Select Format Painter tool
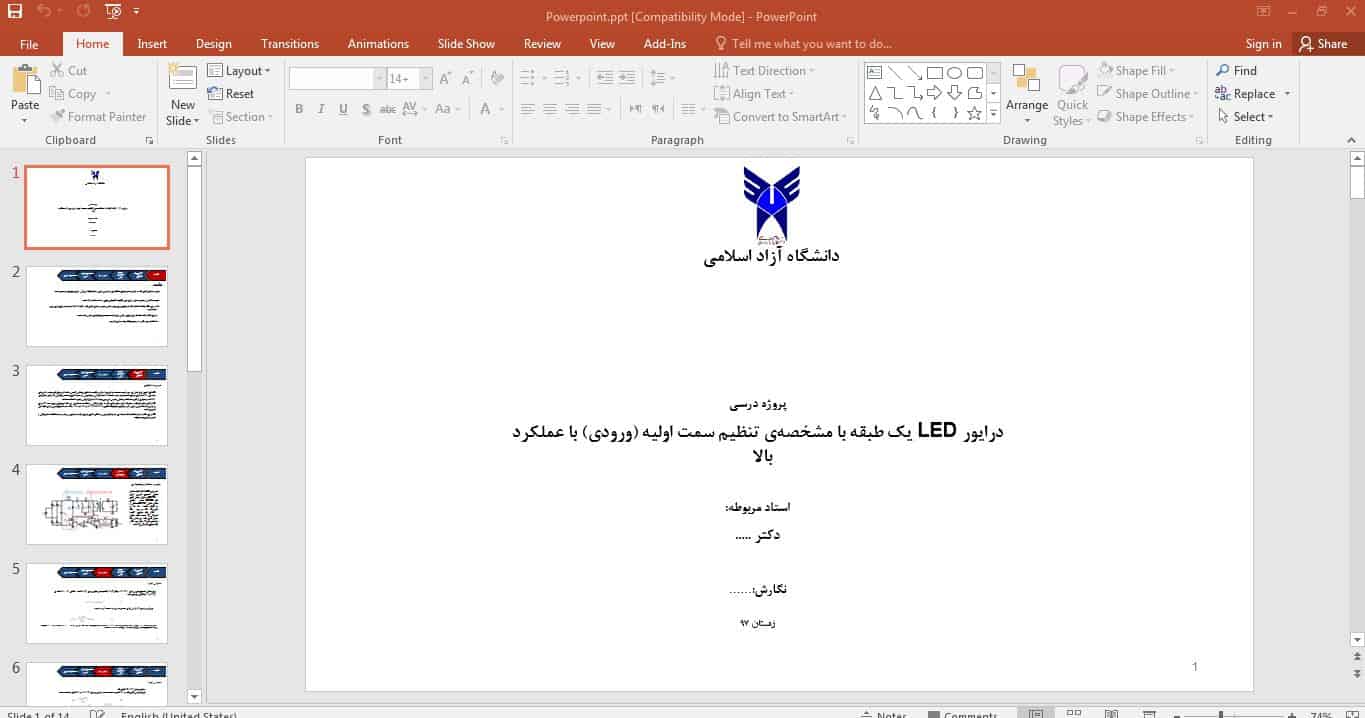 98,117
